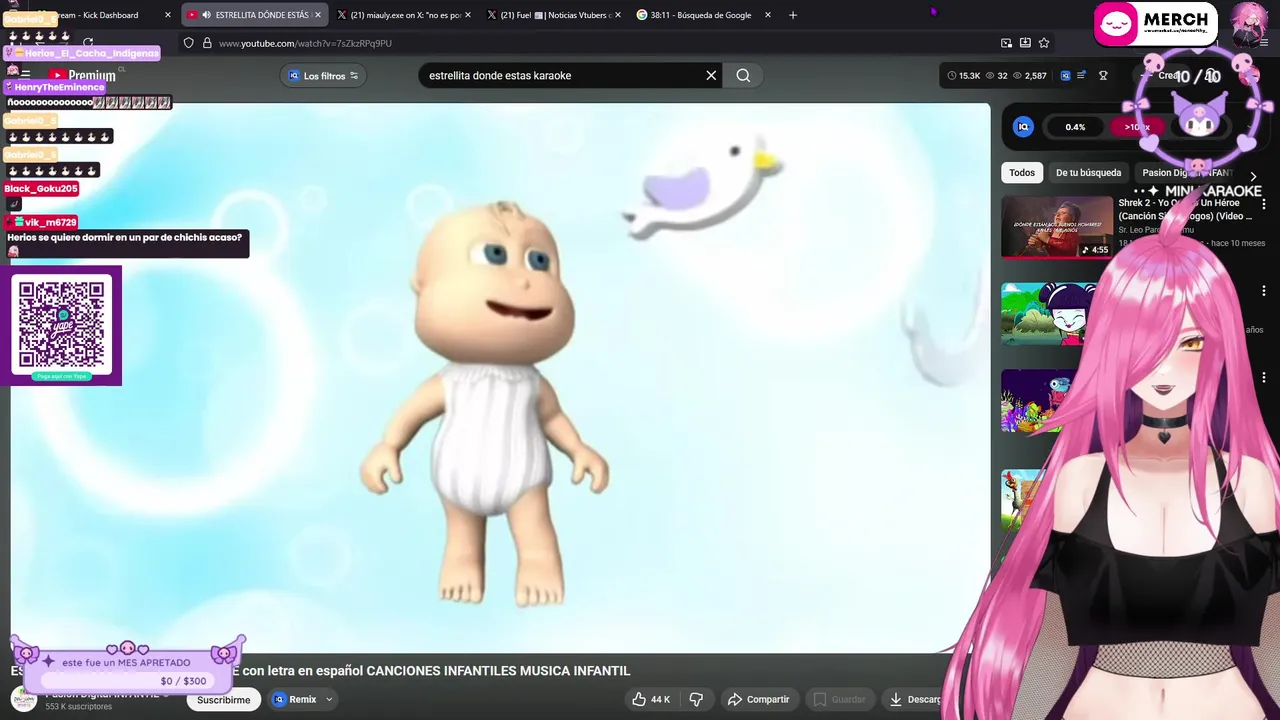
Task: Click the channel avatar below video
Action: pyautogui.click(x=24, y=698)
